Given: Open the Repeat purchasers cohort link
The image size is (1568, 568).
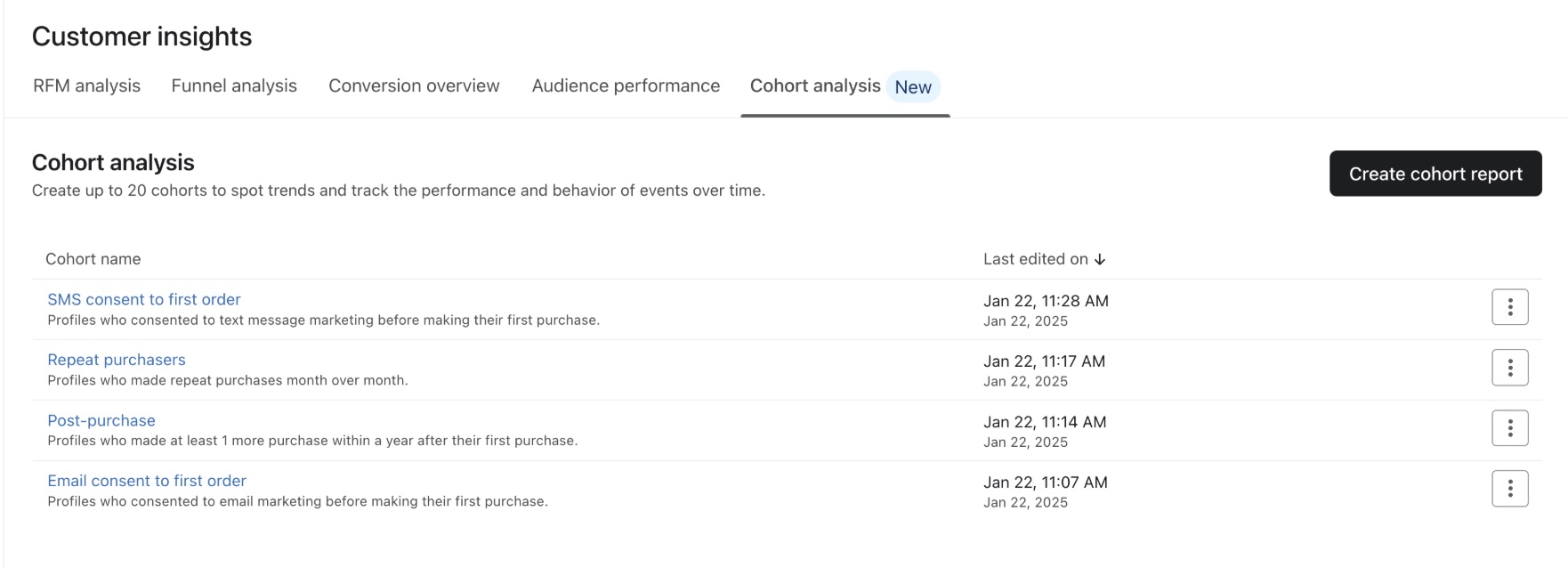Looking at the screenshot, I should click(117, 360).
